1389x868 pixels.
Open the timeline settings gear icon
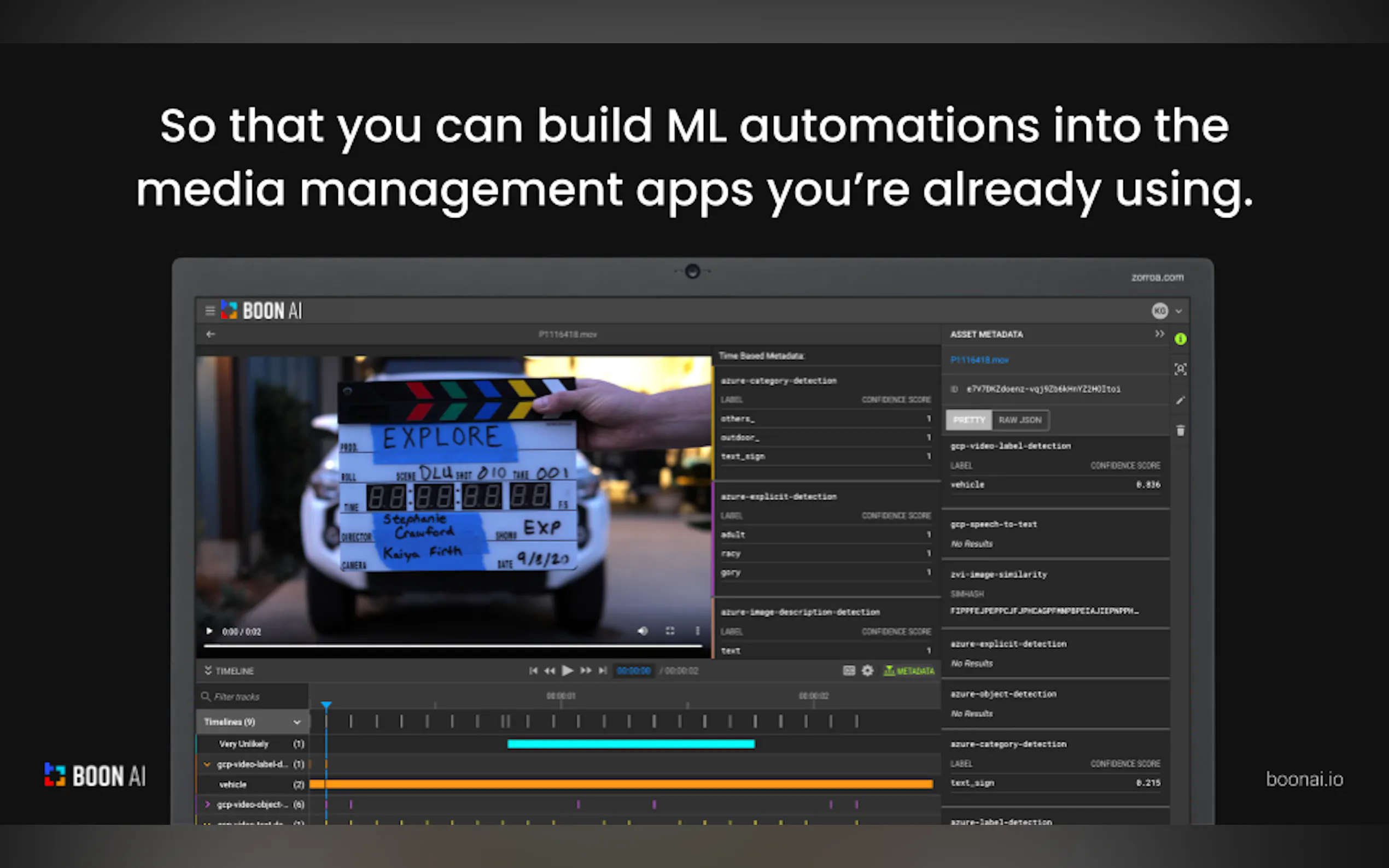868,671
